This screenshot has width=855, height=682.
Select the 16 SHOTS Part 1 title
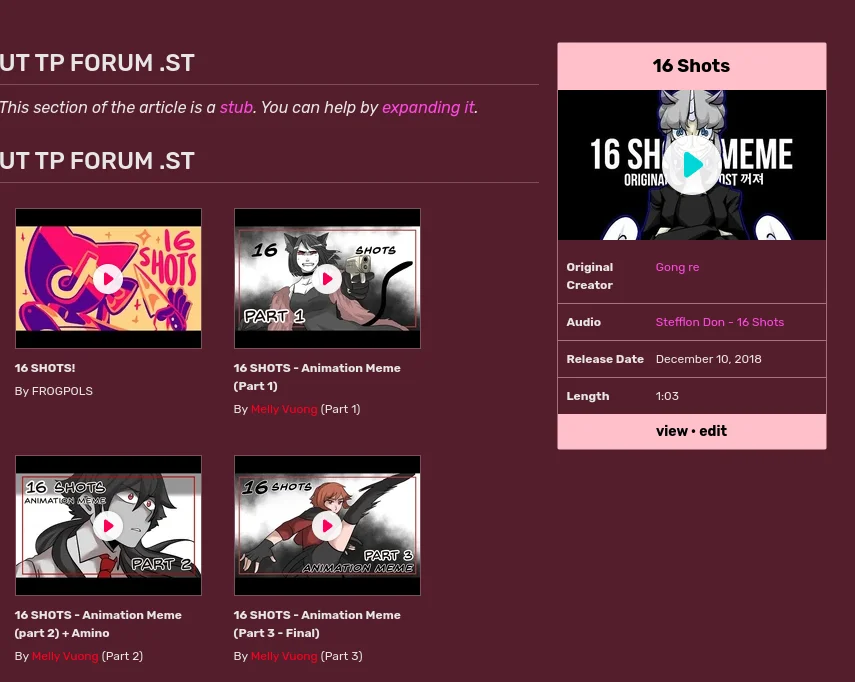(x=317, y=377)
